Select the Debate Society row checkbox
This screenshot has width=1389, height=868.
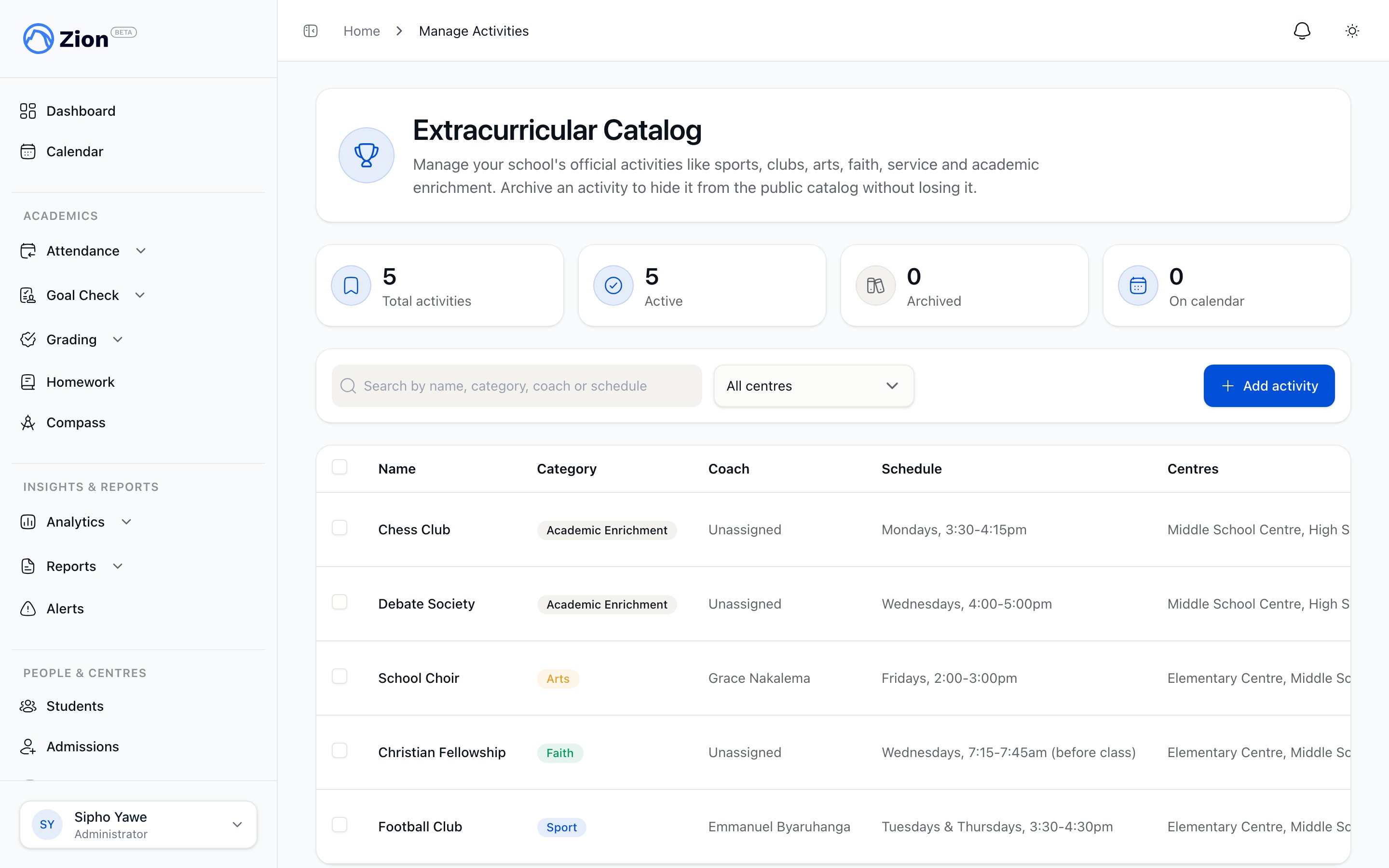pyautogui.click(x=339, y=602)
